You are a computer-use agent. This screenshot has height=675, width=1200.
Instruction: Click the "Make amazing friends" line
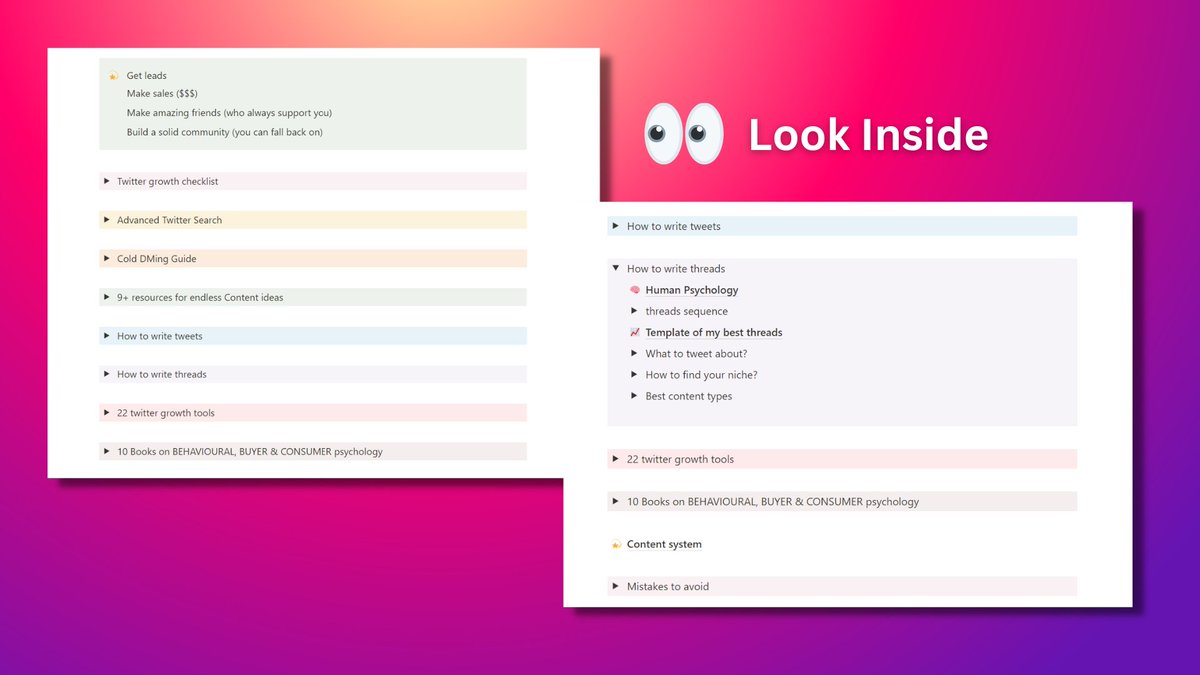[x=229, y=113]
